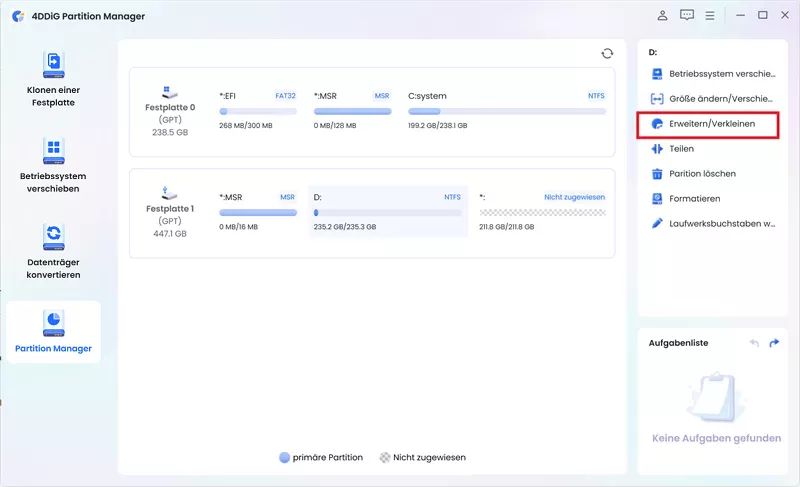Select the *:EFI FAT32 partition
The height and width of the screenshot is (487, 800).
258,111
